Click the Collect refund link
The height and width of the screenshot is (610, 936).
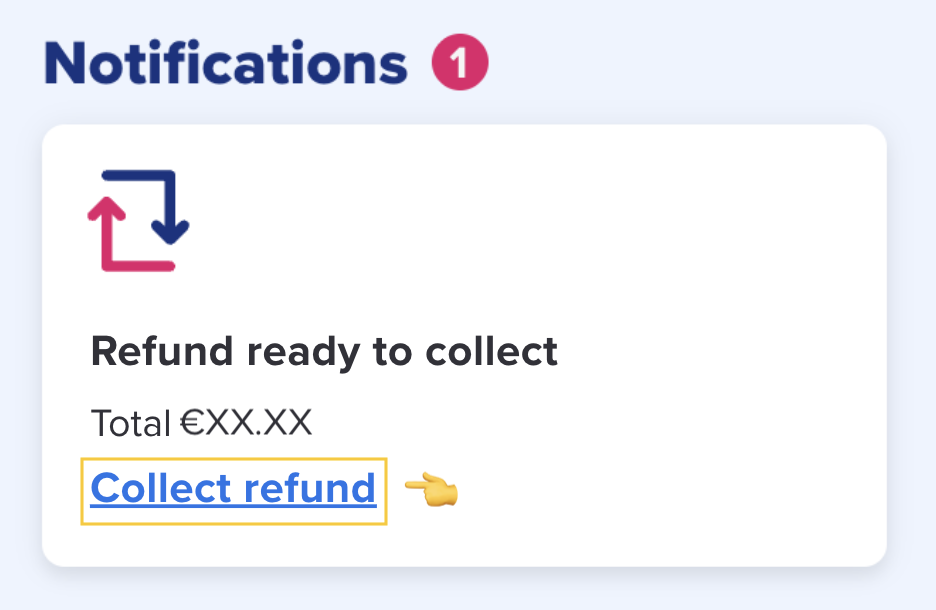click(233, 489)
